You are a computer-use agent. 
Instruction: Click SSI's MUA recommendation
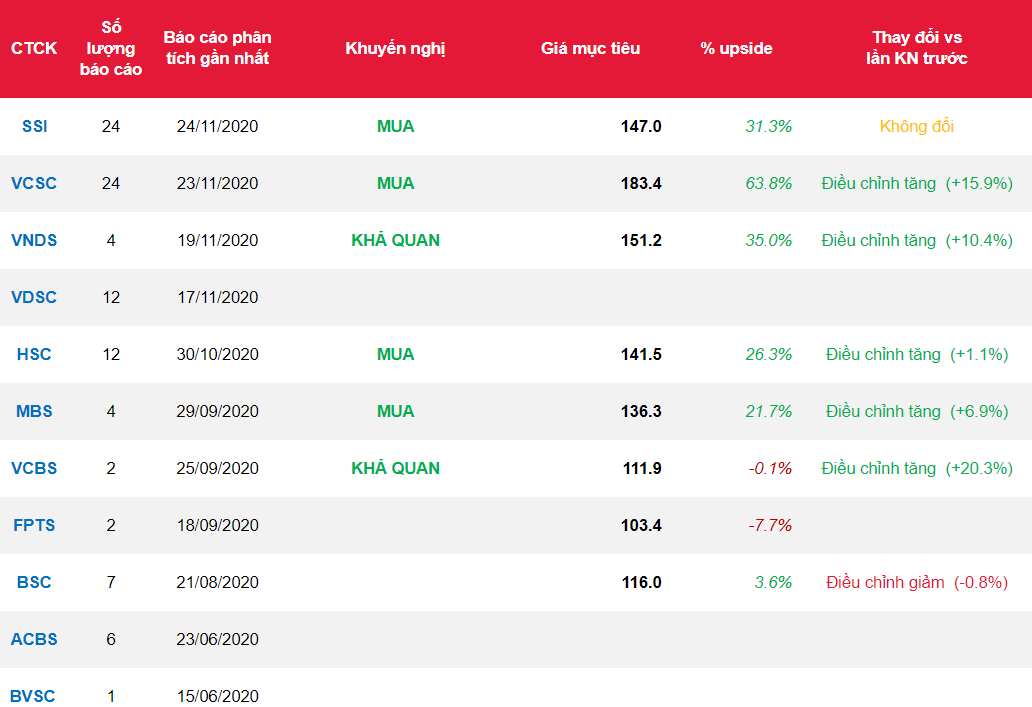395,126
